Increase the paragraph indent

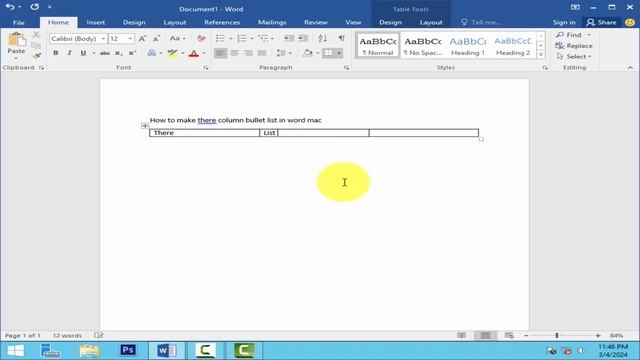point(302,38)
